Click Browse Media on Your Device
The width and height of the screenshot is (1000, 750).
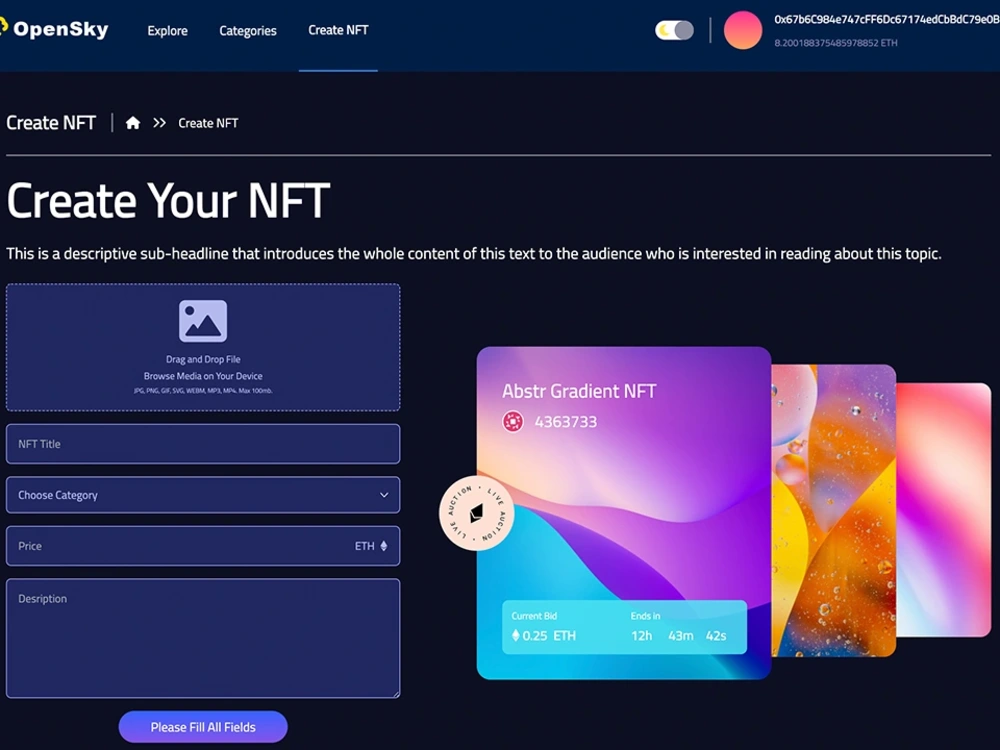(x=203, y=376)
